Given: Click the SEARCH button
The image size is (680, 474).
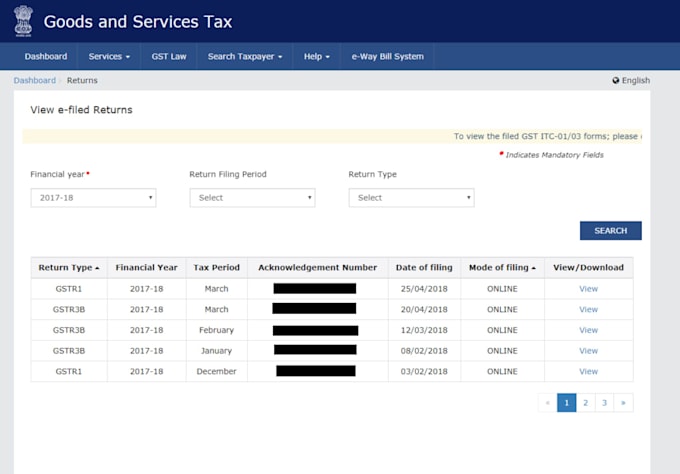Looking at the screenshot, I should (611, 231).
